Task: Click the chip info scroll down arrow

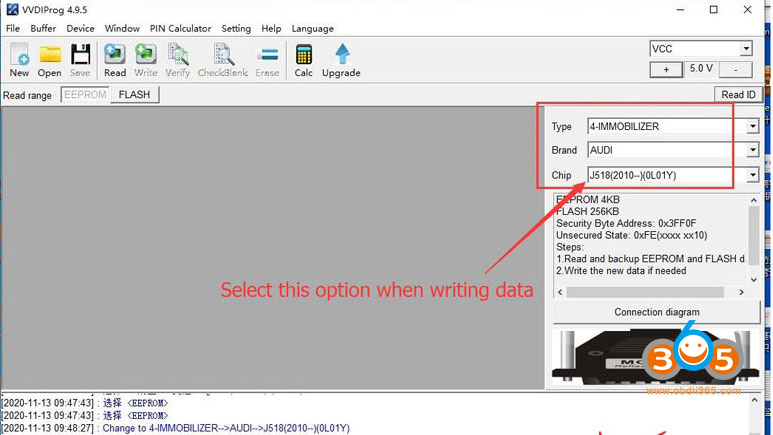Action: click(754, 280)
